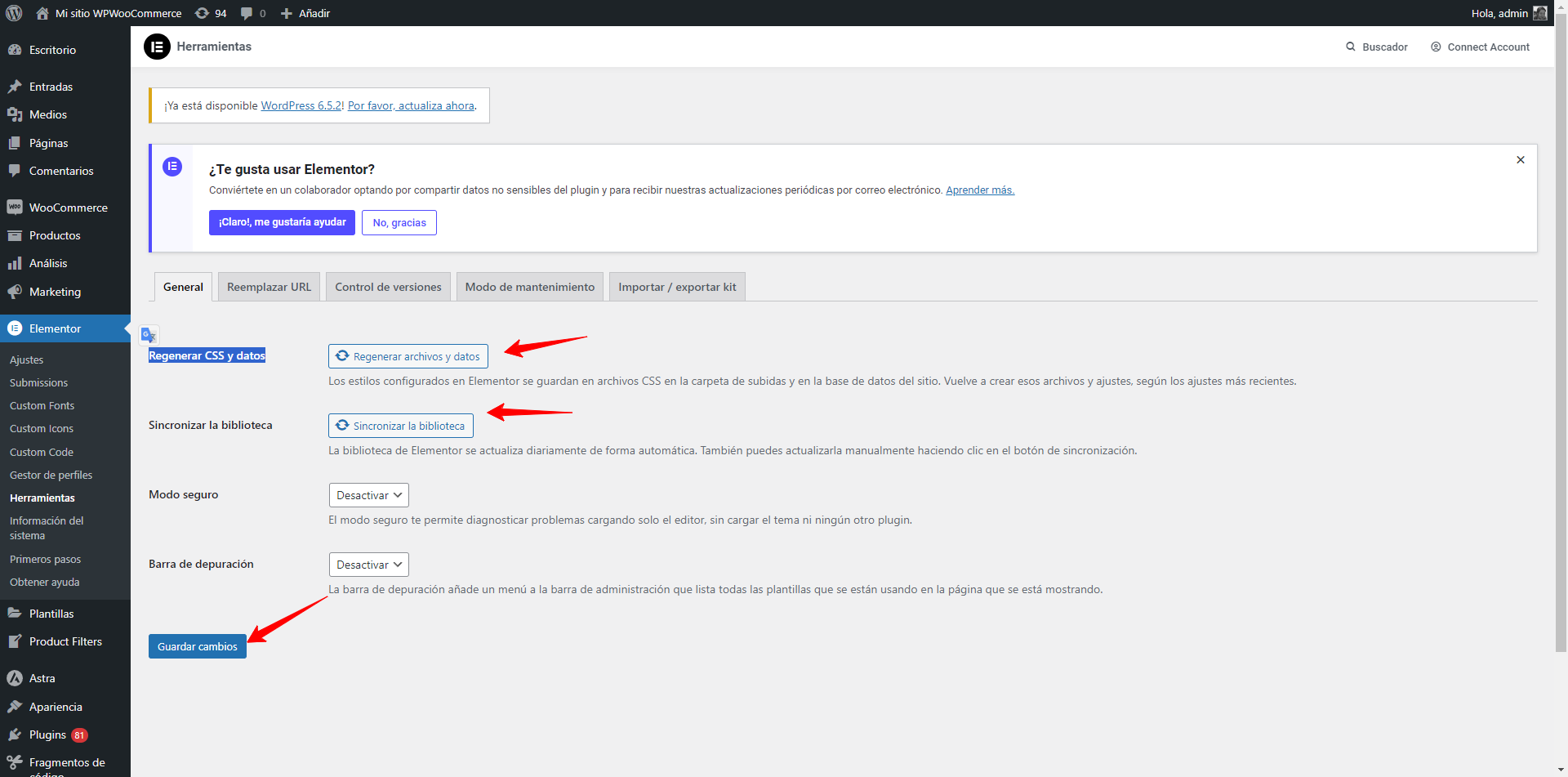Open the Control de versiones tab
Image resolution: width=1568 pixels, height=777 pixels.
coord(388,287)
